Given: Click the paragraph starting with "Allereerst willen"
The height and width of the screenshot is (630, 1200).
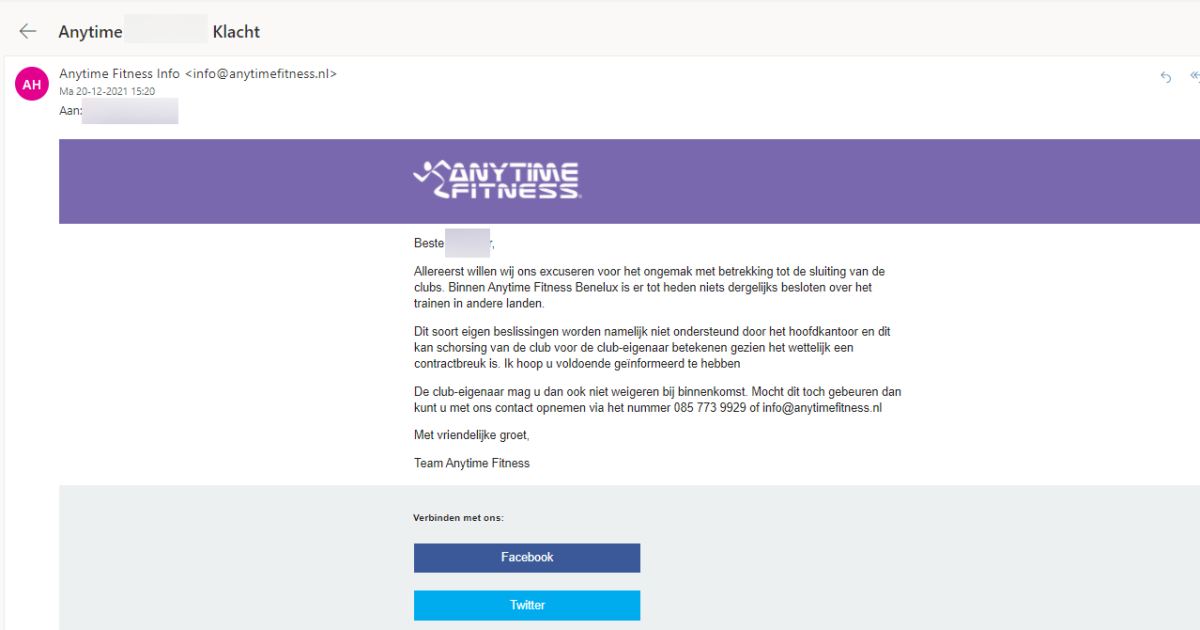Looking at the screenshot, I should (x=649, y=288).
